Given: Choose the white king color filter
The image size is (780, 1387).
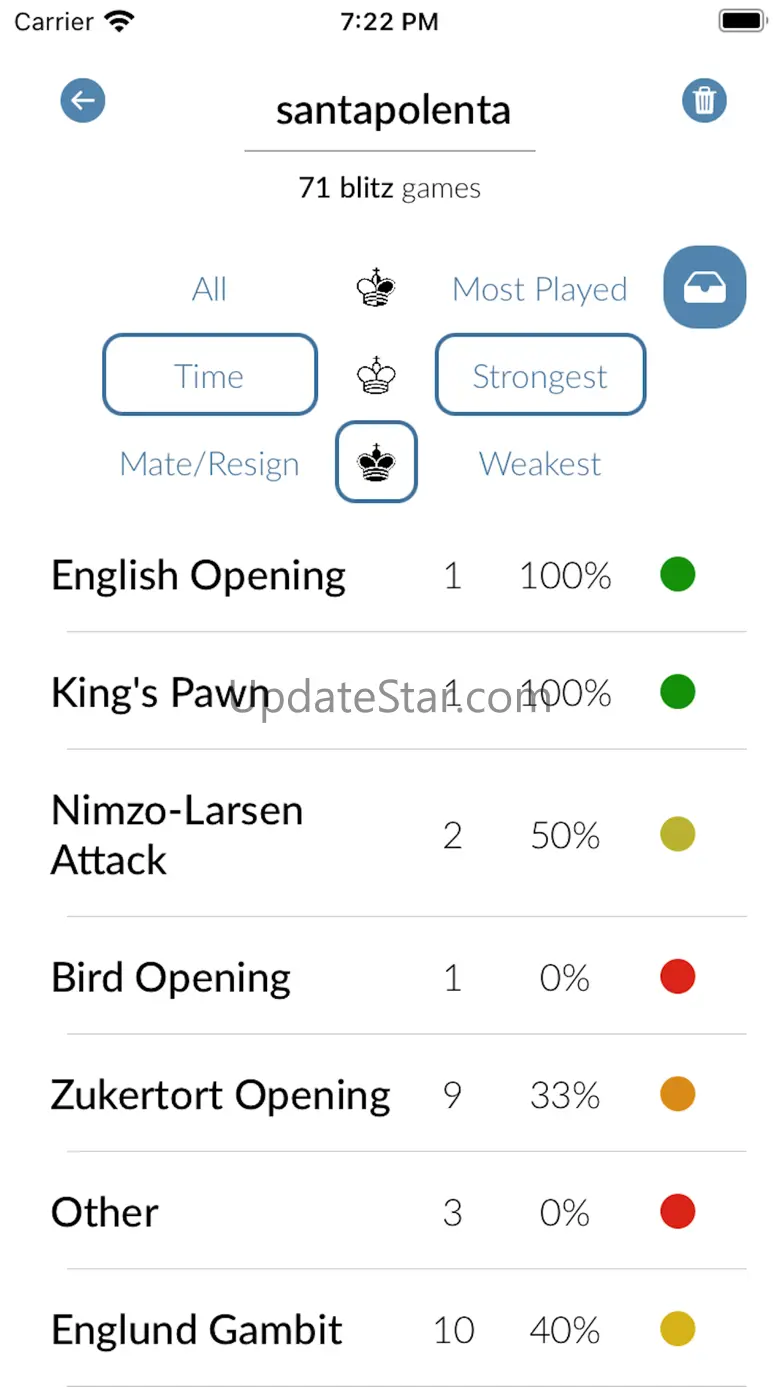Looking at the screenshot, I should coord(376,377).
